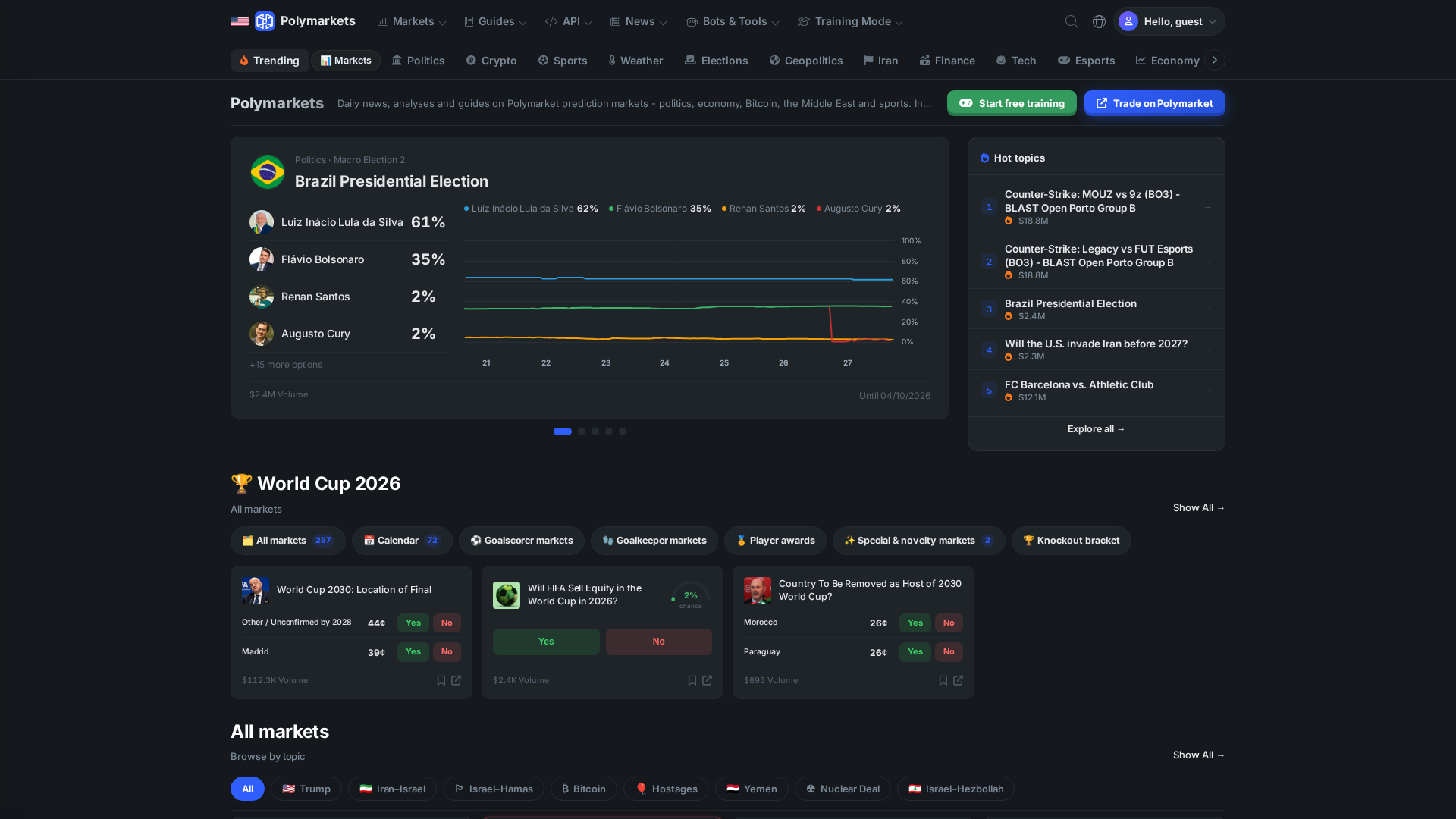Click the Polymarkets logo icon

pyautogui.click(x=265, y=21)
